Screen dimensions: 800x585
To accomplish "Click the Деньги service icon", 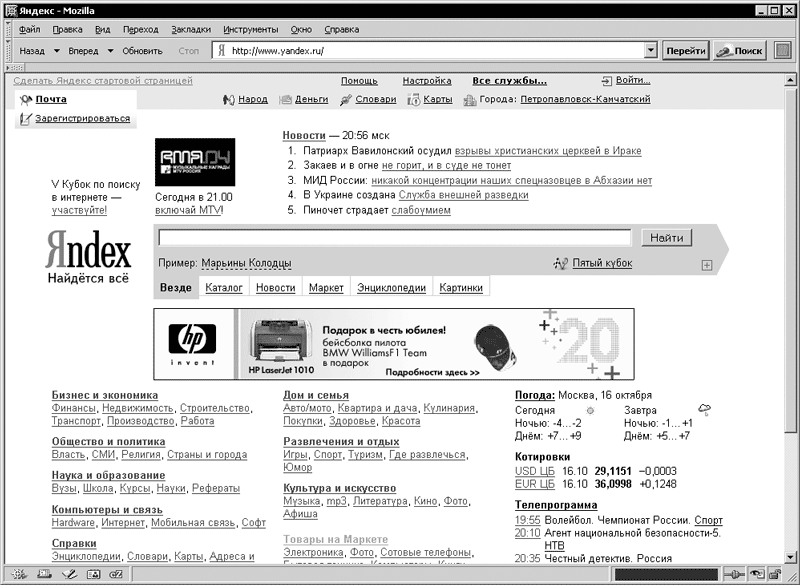I will 286,99.
